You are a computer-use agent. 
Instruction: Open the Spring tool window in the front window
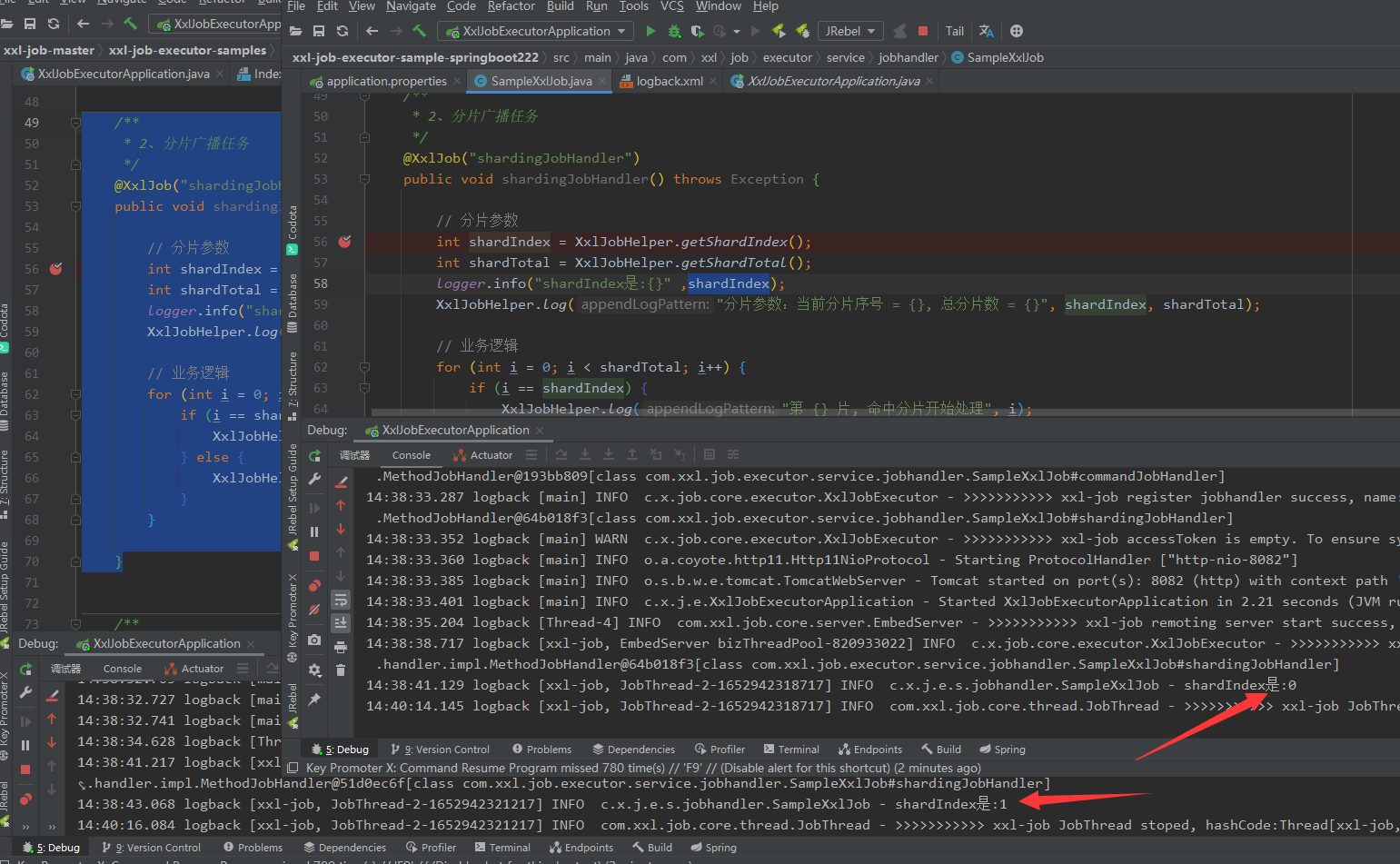[x=1002, y=750]
